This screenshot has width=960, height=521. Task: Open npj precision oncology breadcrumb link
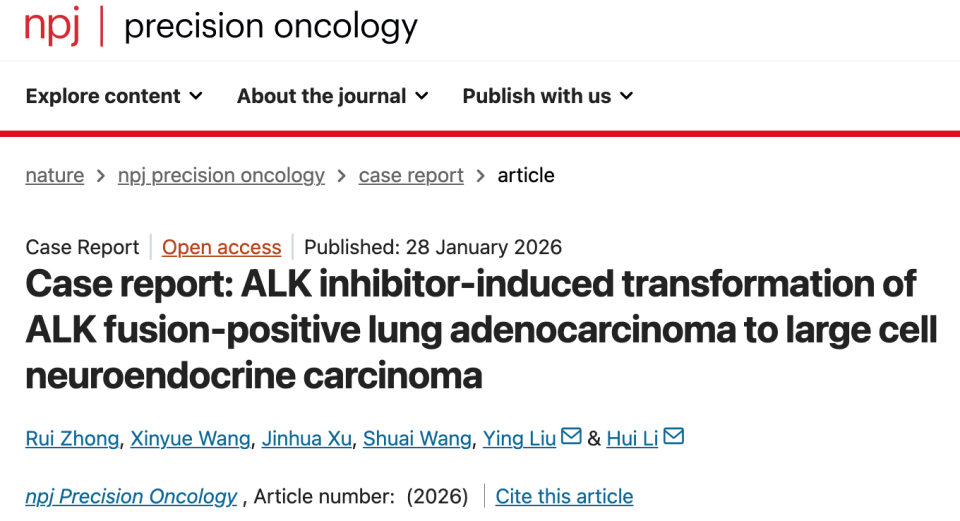[221, 175]
